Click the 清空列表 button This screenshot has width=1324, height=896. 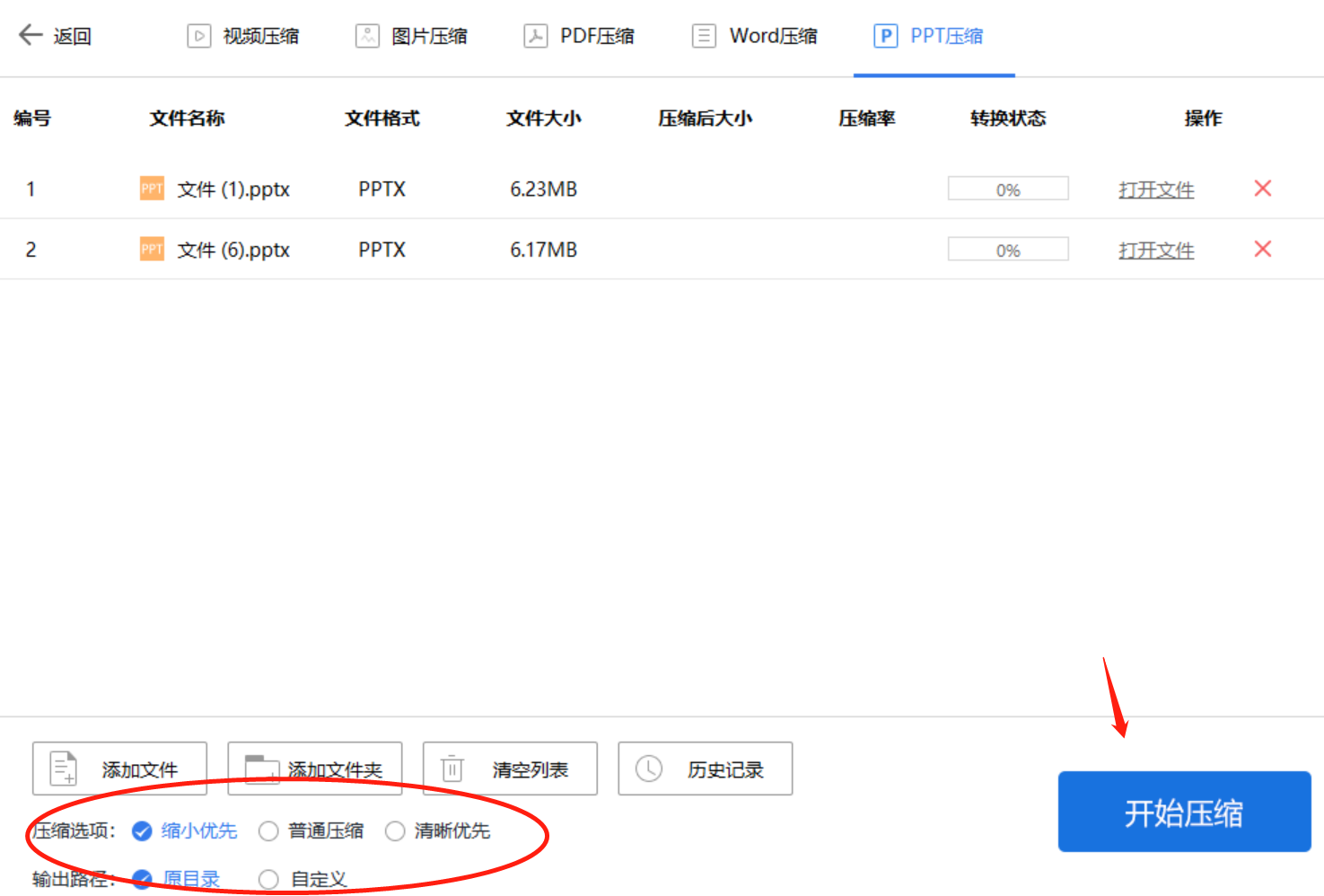pos(510,769)
